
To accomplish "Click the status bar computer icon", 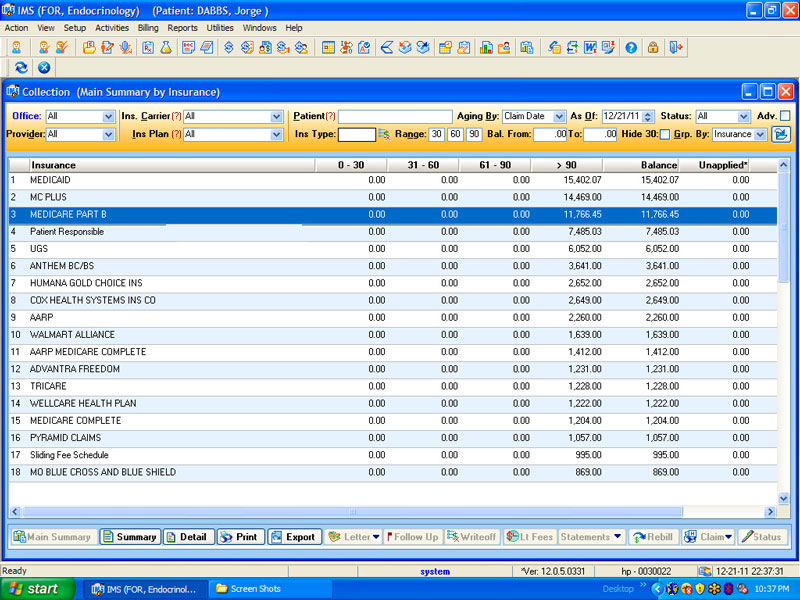I will tap(705, 571).
